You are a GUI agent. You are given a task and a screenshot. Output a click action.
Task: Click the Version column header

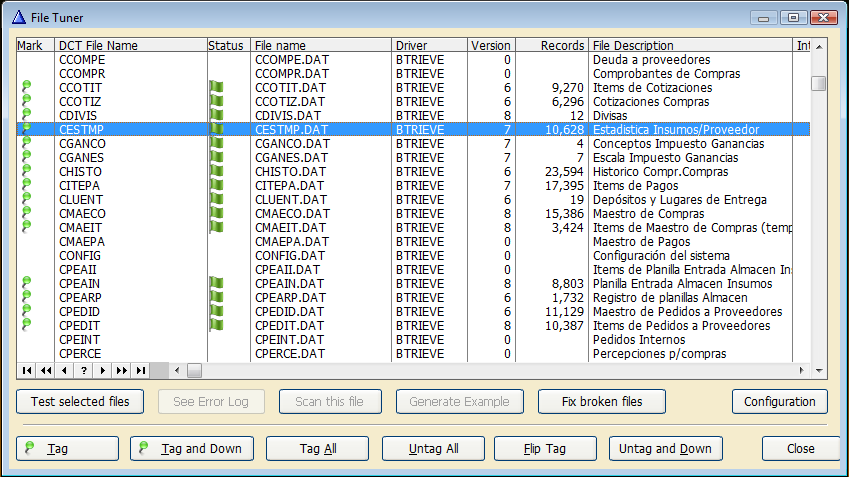click(x=491, y=45)
